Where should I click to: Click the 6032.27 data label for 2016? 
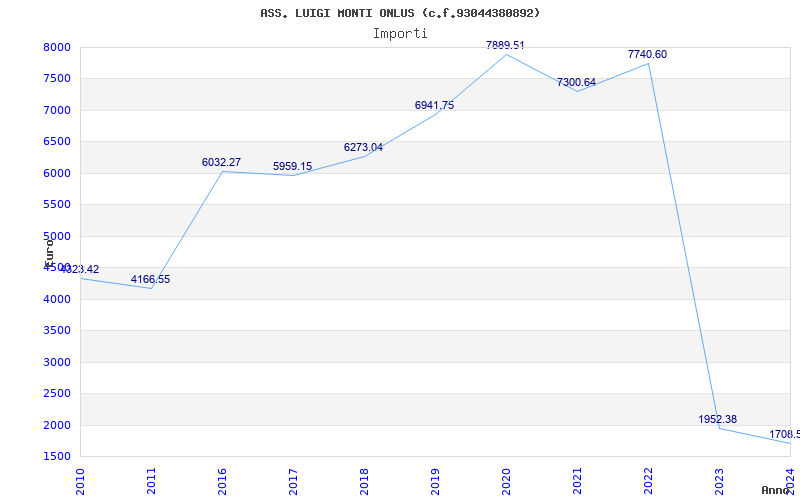(221, 162)
